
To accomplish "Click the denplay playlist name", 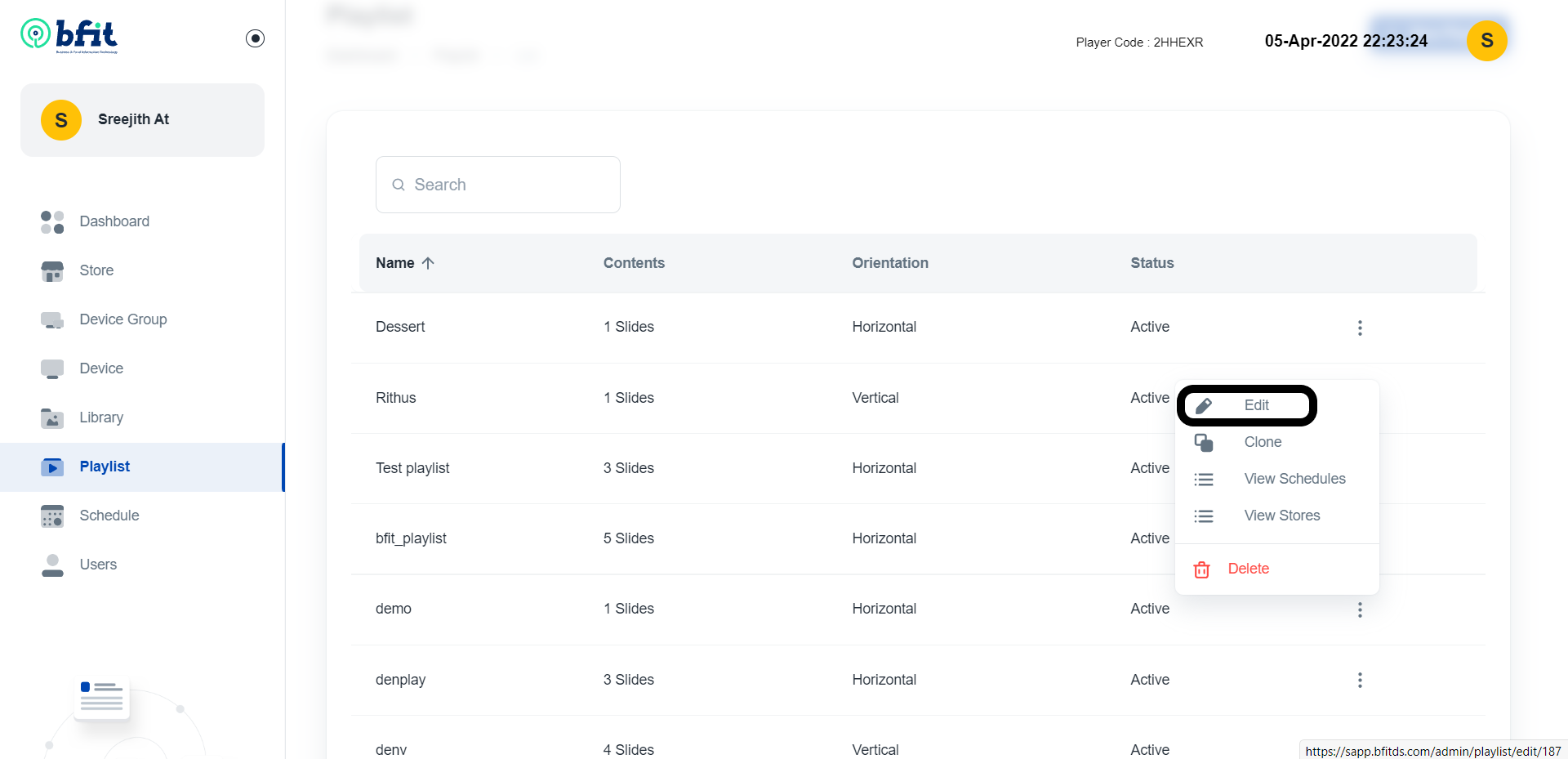I will (400, 680).
